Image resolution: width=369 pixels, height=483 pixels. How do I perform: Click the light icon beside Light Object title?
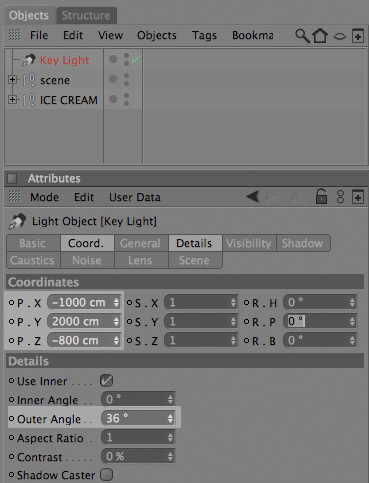click(x=17, y=221)
